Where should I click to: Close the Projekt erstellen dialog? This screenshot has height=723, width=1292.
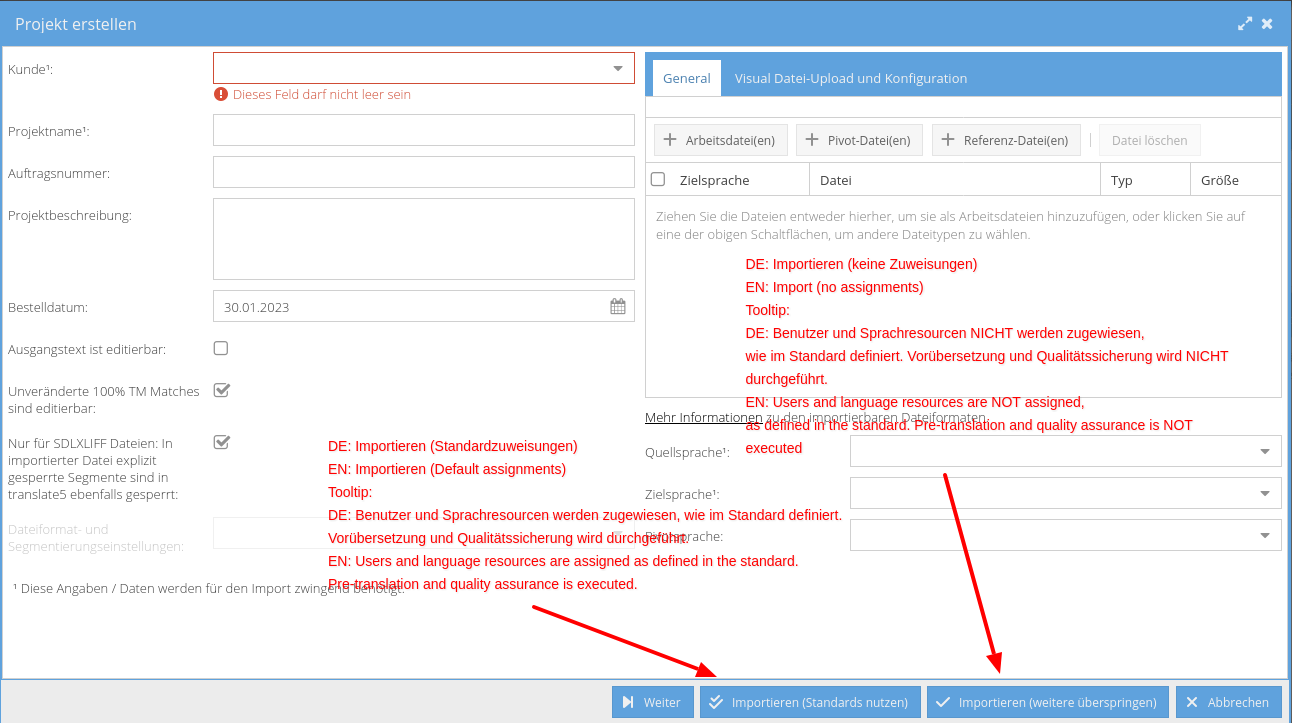point(1267,24)
